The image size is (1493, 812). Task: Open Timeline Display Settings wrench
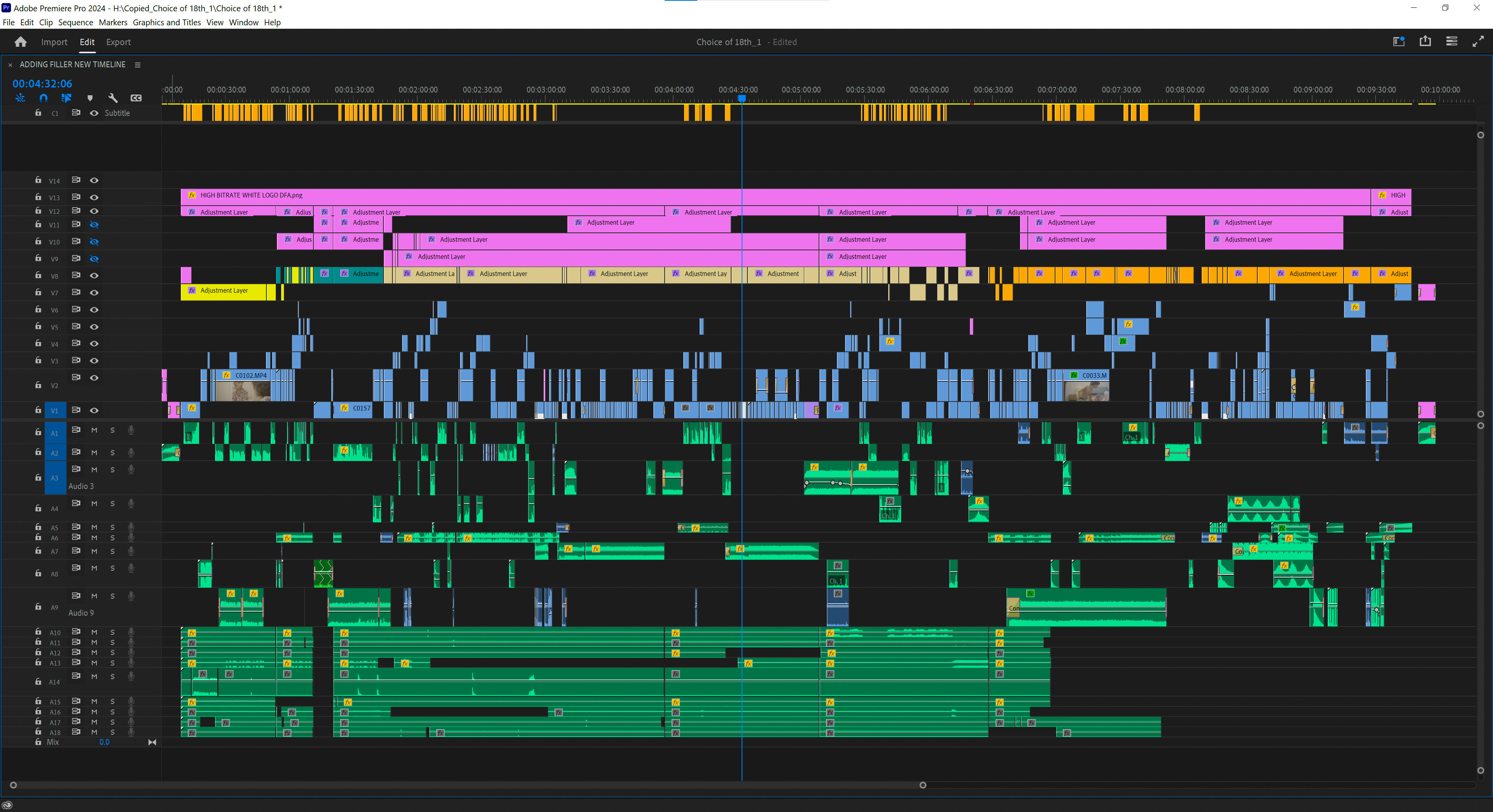(113, 98)
